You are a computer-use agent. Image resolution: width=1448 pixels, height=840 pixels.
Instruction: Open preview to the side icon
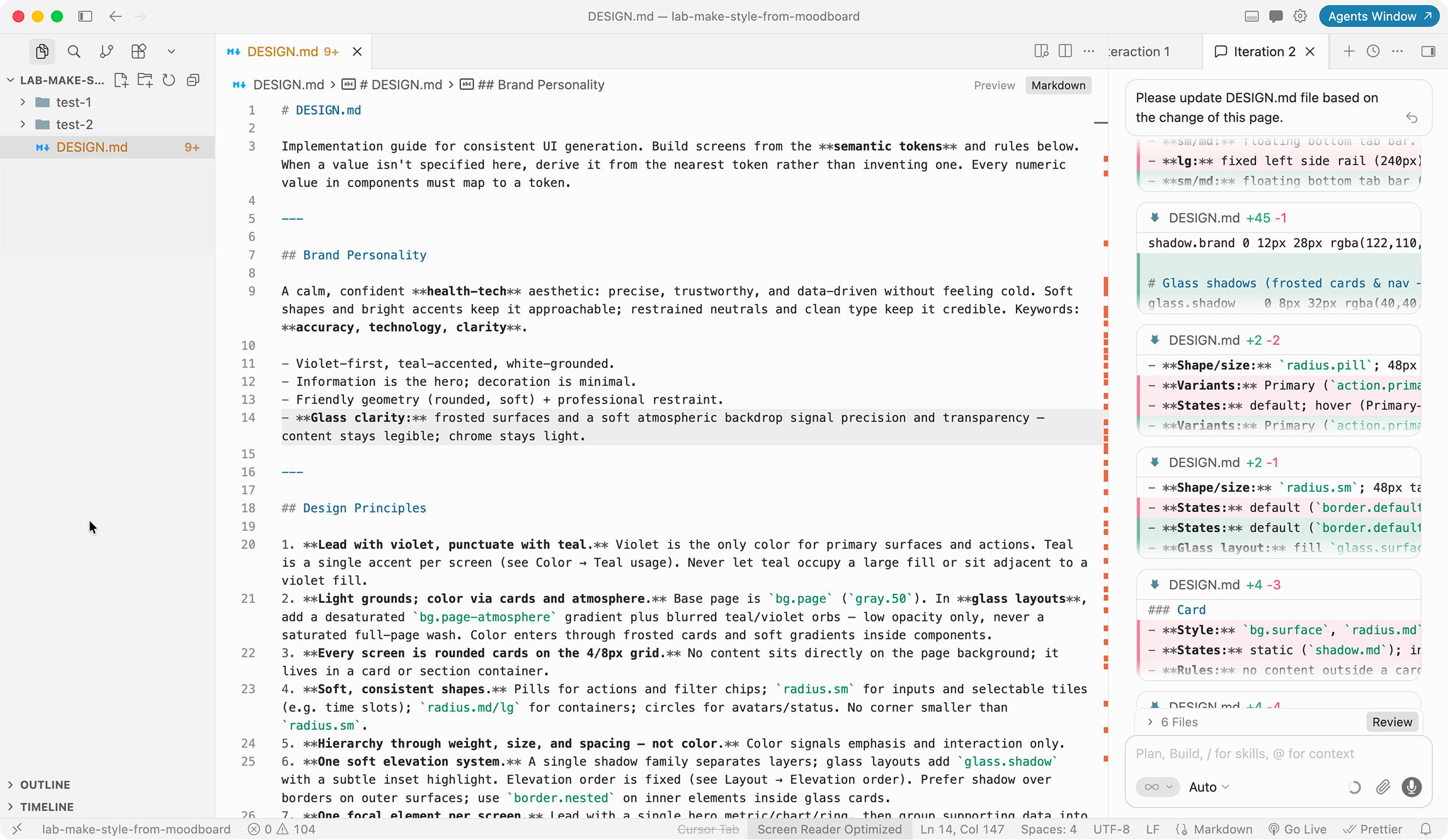click(1041, 51)
